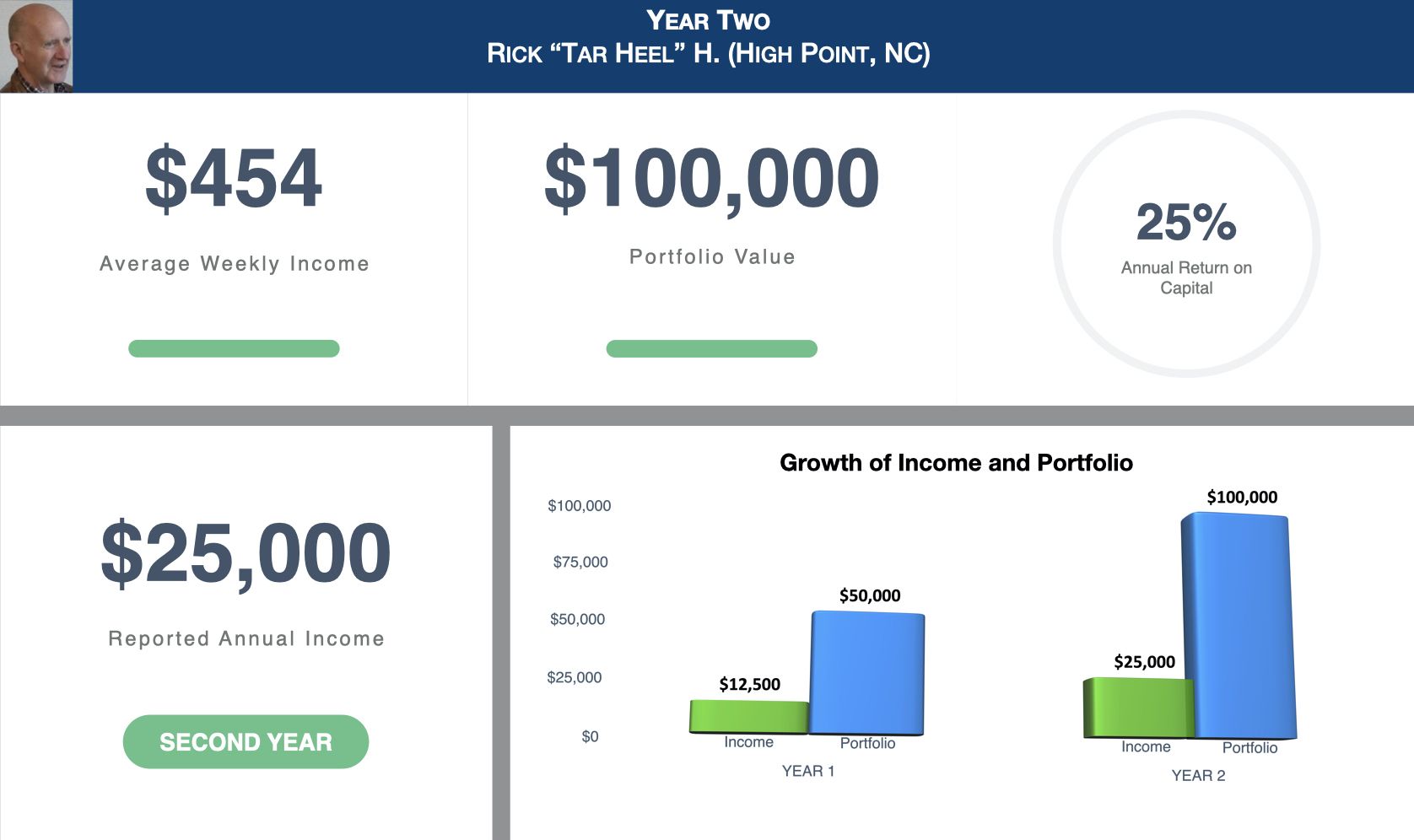Click the green bar under Portfolio Value
1414x840 pixels.
tap(711, 348)
